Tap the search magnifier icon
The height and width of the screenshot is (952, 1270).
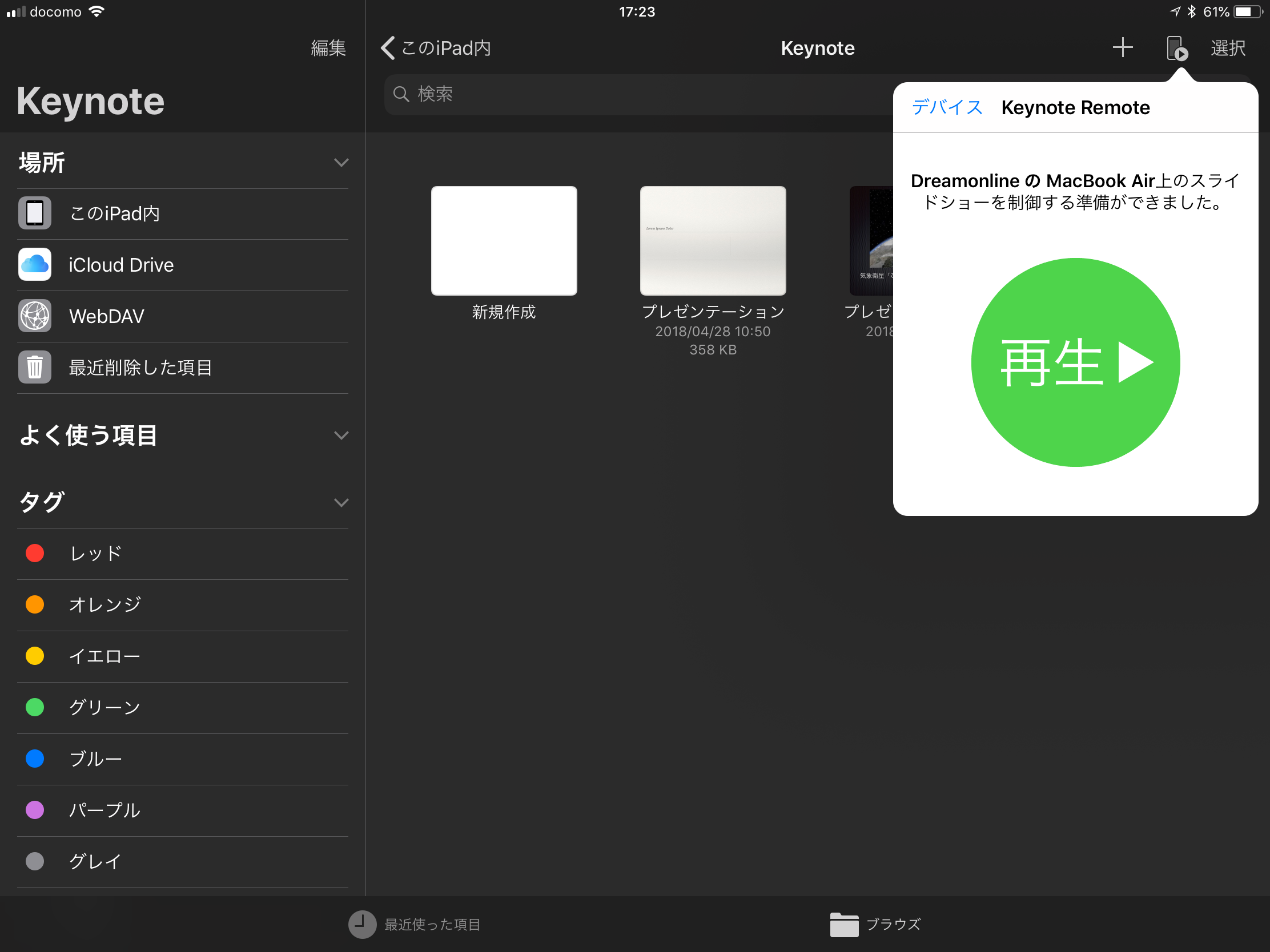[x=401, y=94]
